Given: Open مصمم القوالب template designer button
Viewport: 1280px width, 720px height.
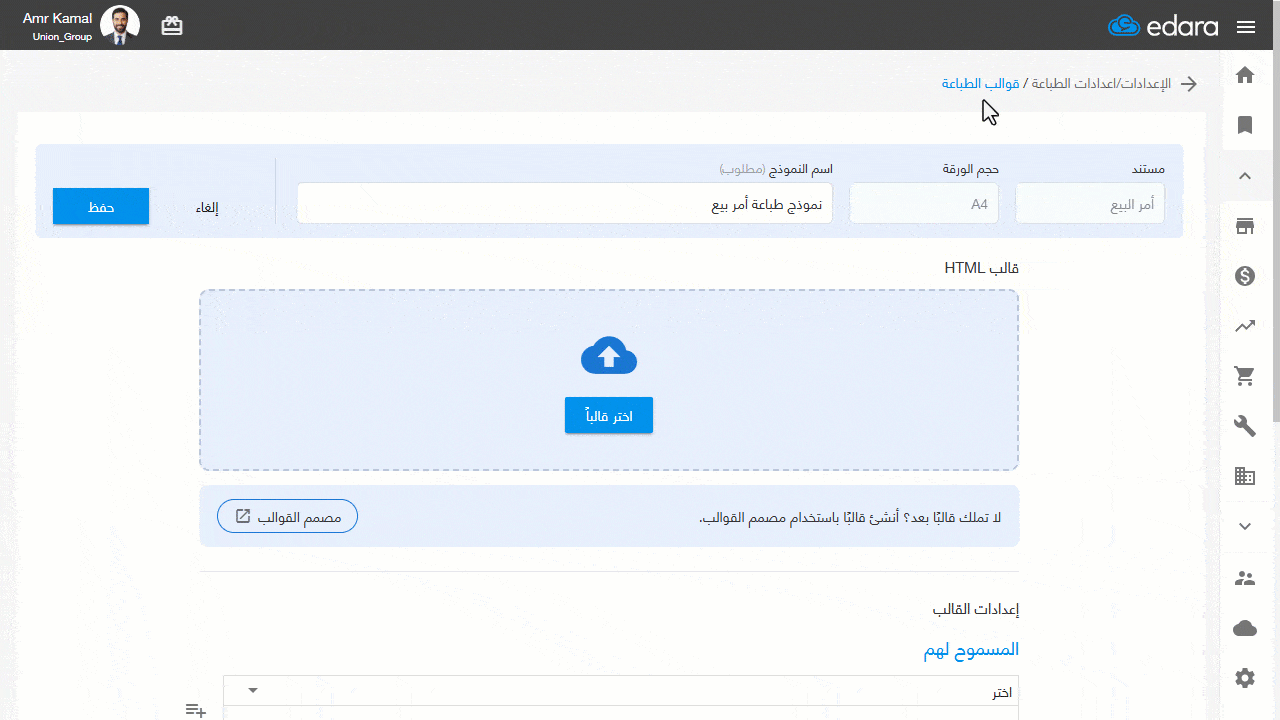Looking at the screenshot, I should click(x=287, y=516).
